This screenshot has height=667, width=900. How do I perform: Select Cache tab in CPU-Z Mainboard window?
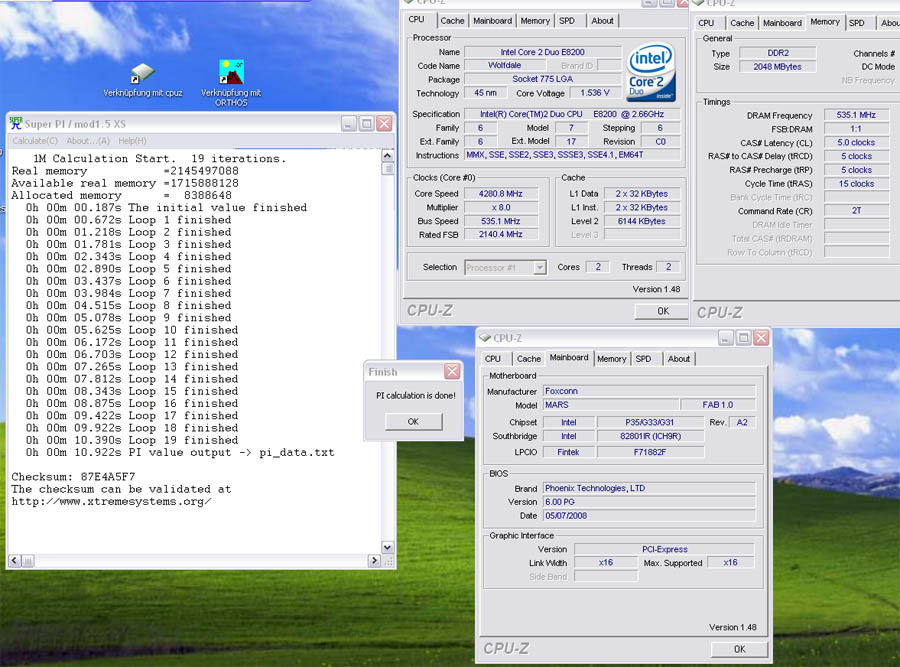(x=529, y=359)
